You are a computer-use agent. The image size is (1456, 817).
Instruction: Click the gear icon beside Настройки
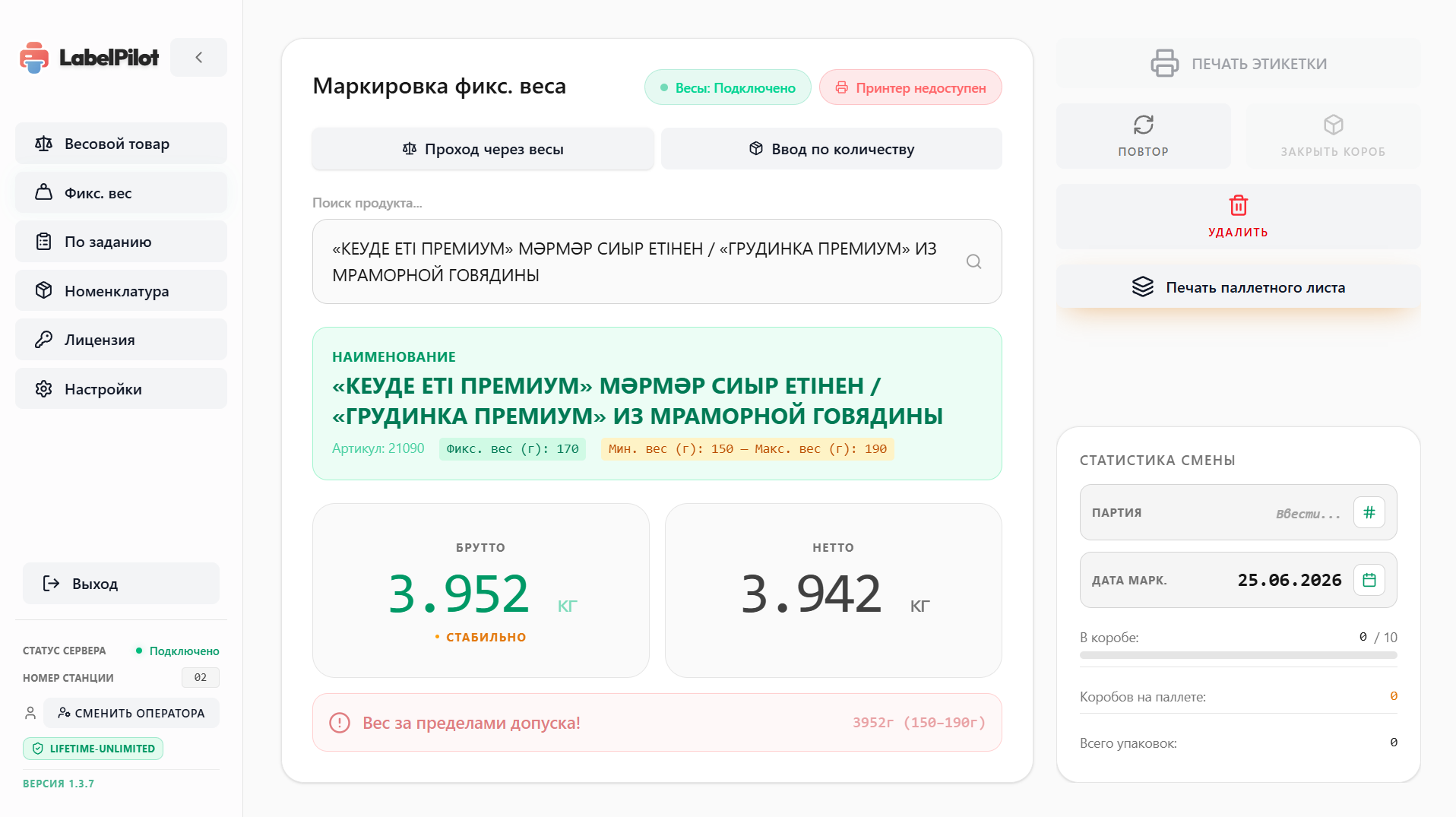point(44,389)
